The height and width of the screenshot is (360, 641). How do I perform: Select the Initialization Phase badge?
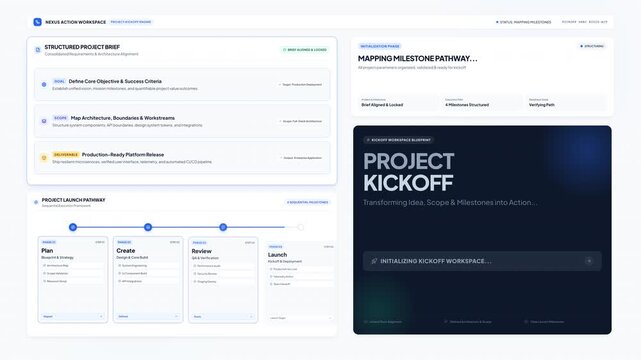click(x=380, y=46)
